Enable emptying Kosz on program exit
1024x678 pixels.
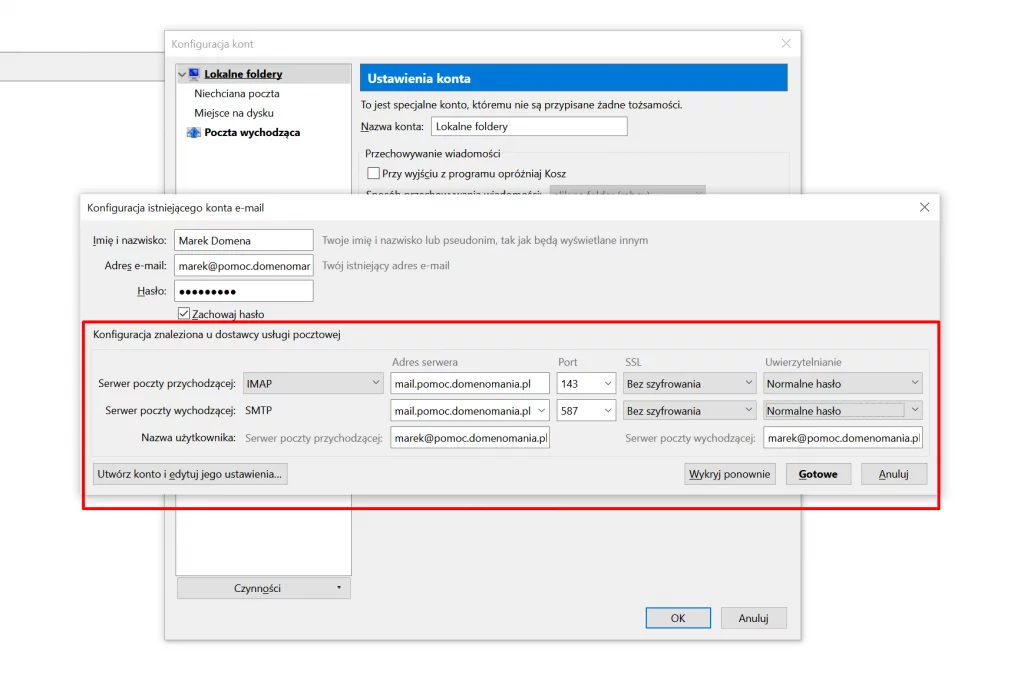tap(374, 174)
